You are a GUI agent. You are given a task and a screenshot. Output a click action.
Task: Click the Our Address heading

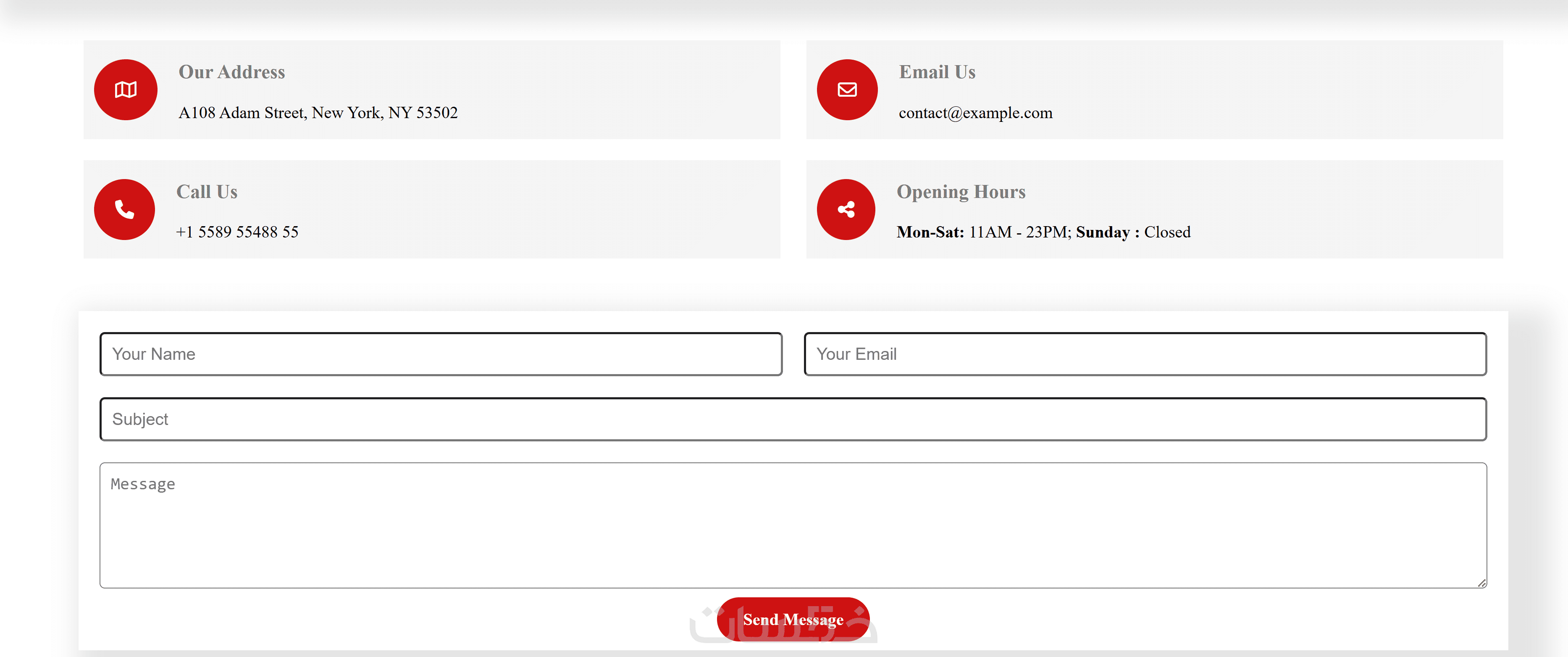click(x=231, y=72)
